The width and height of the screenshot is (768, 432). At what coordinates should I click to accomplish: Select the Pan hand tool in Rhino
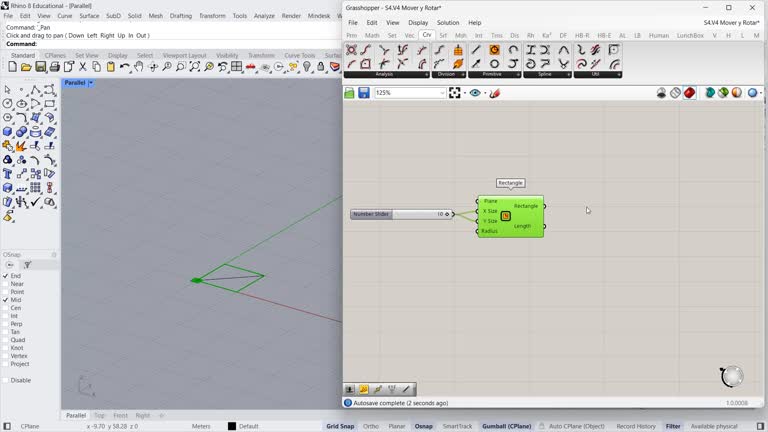coord(139,67)
